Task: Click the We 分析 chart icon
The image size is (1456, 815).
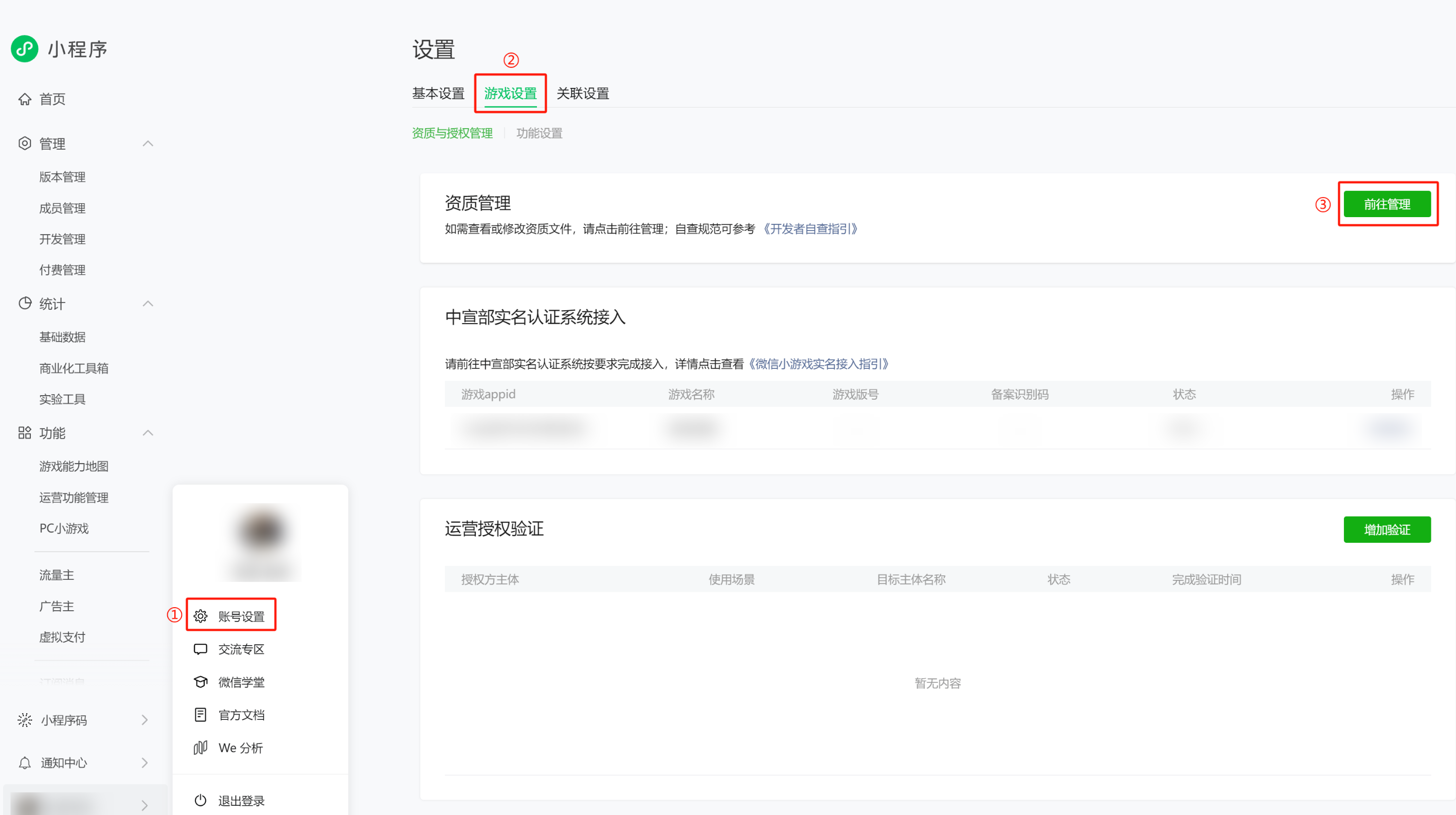Action: click(201, 747)
